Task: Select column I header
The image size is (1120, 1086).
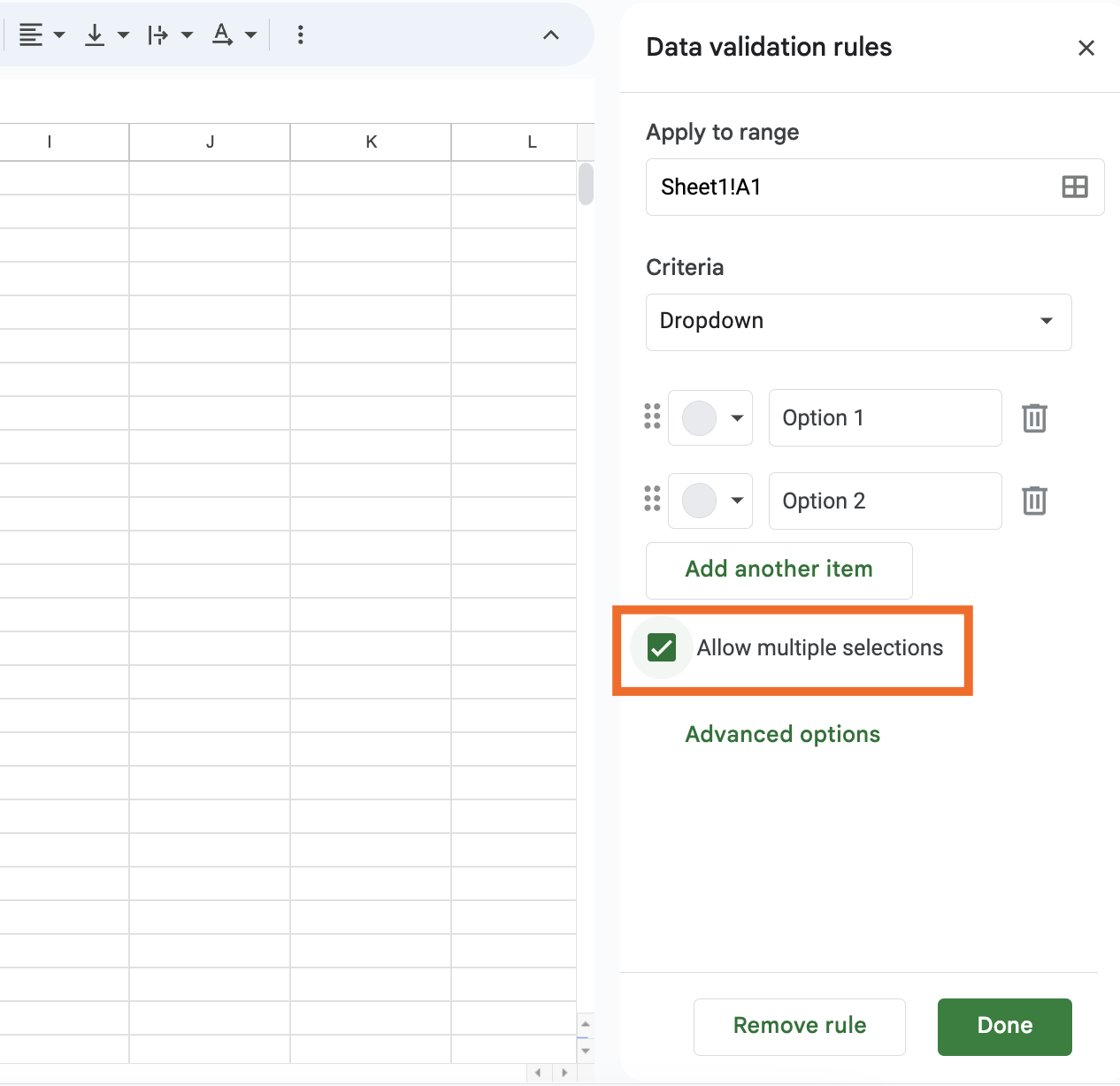Action: (x=65, y=141)
